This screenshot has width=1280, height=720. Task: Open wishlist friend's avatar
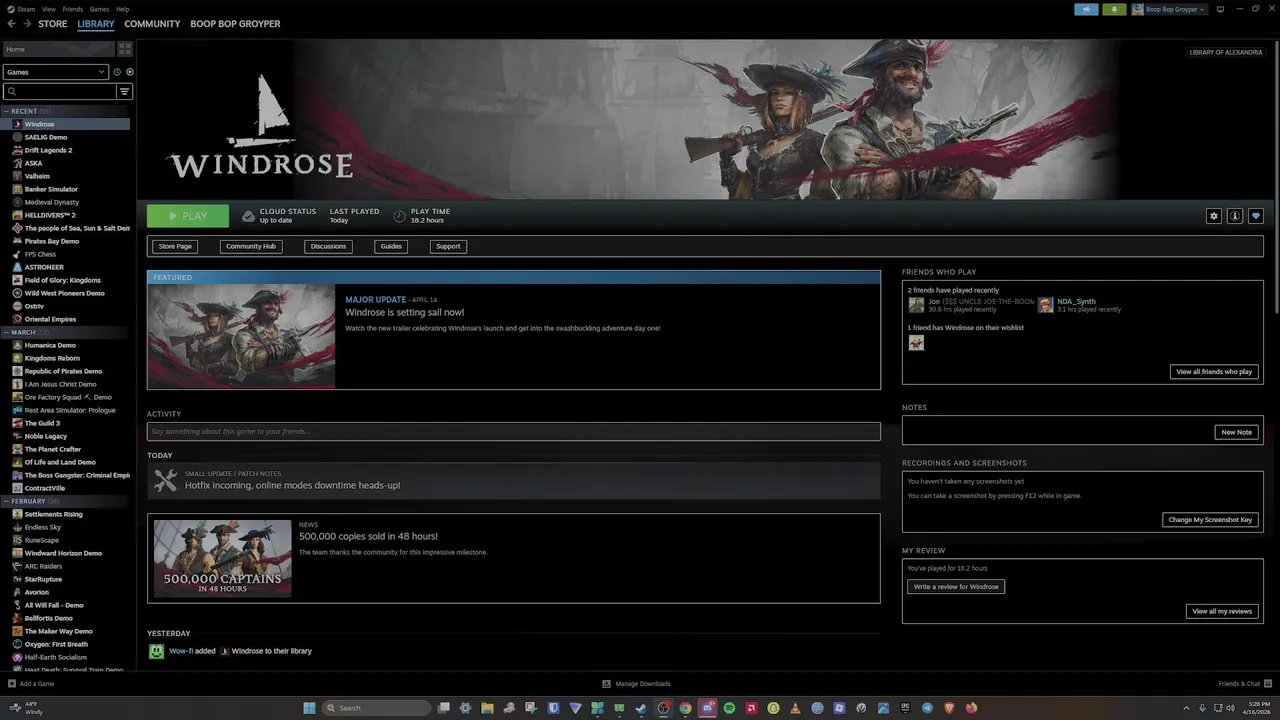916,343
